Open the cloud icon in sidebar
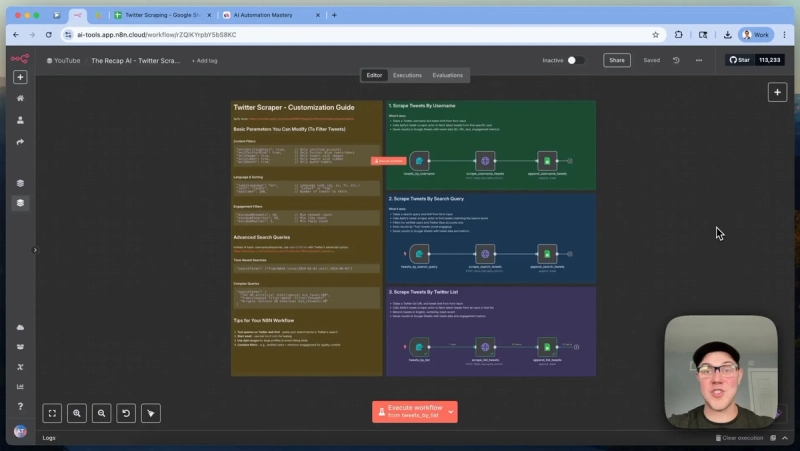This screenshot has height=451, width=800. (20, 328)
